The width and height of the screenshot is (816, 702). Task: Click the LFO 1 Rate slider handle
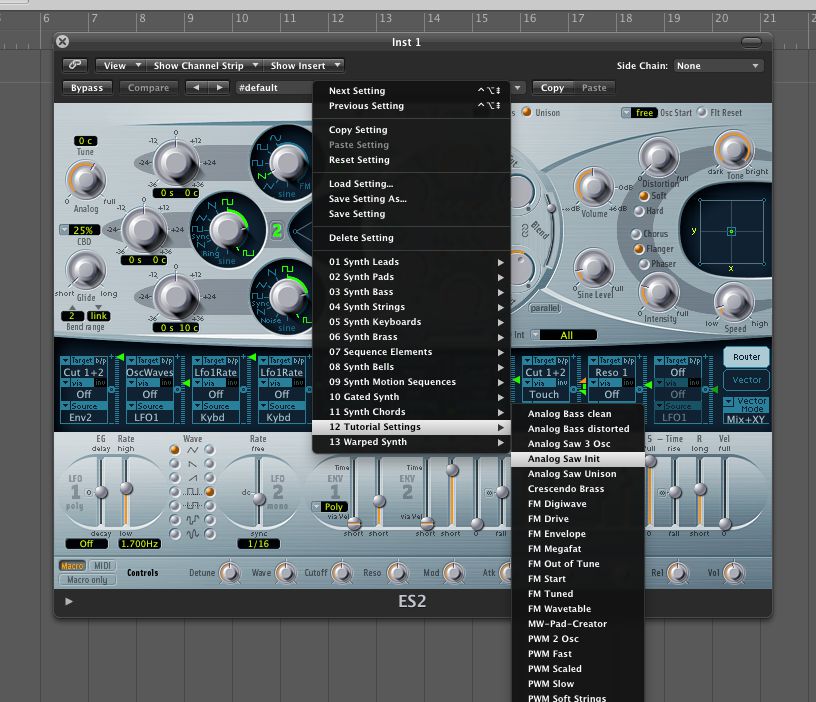pyautogui.click(x=126, y=488)
